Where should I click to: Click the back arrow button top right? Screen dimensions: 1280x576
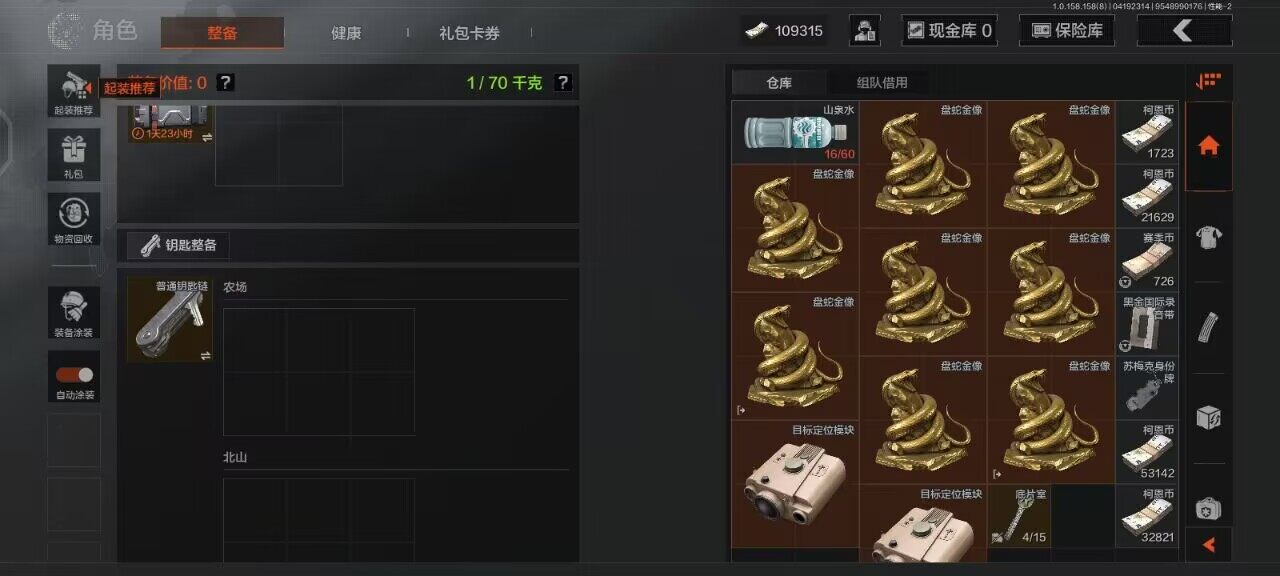tap(1185, 31)
